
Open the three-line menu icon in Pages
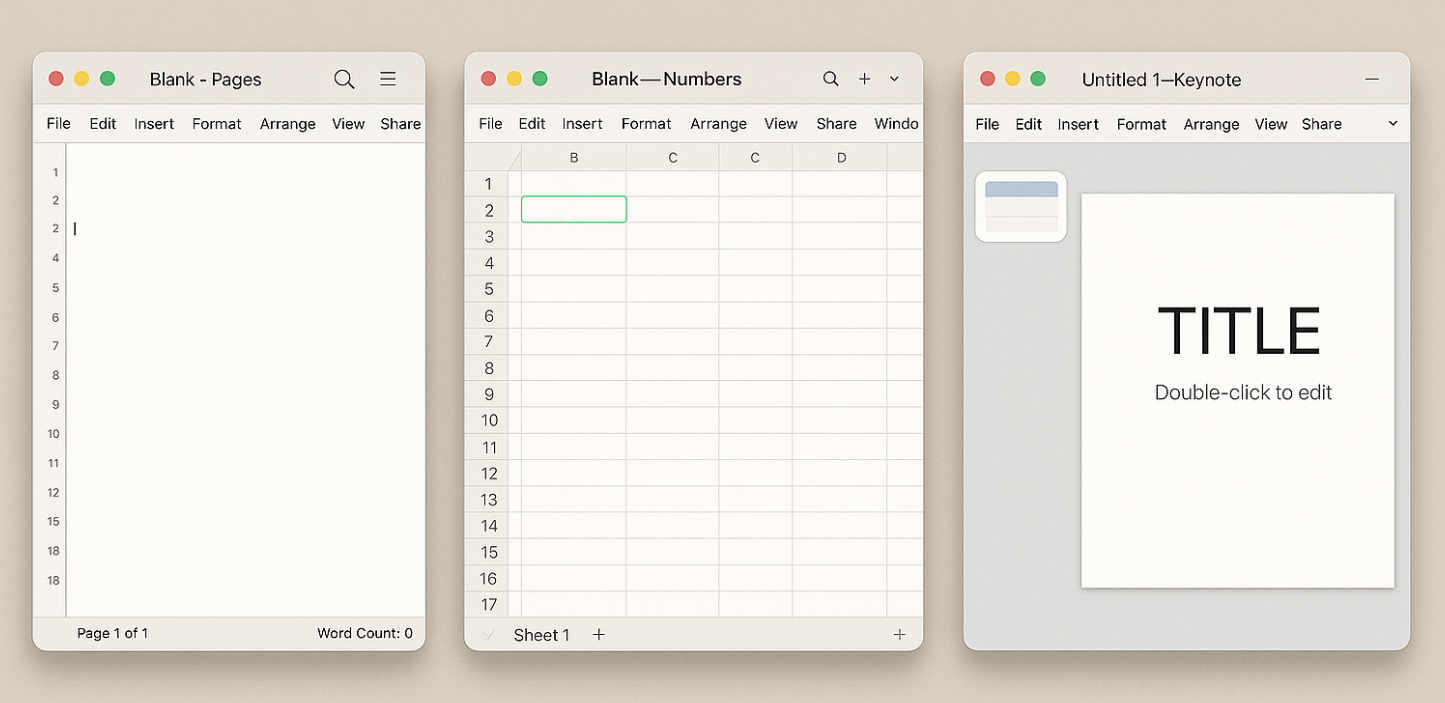[x=388, y=79]
